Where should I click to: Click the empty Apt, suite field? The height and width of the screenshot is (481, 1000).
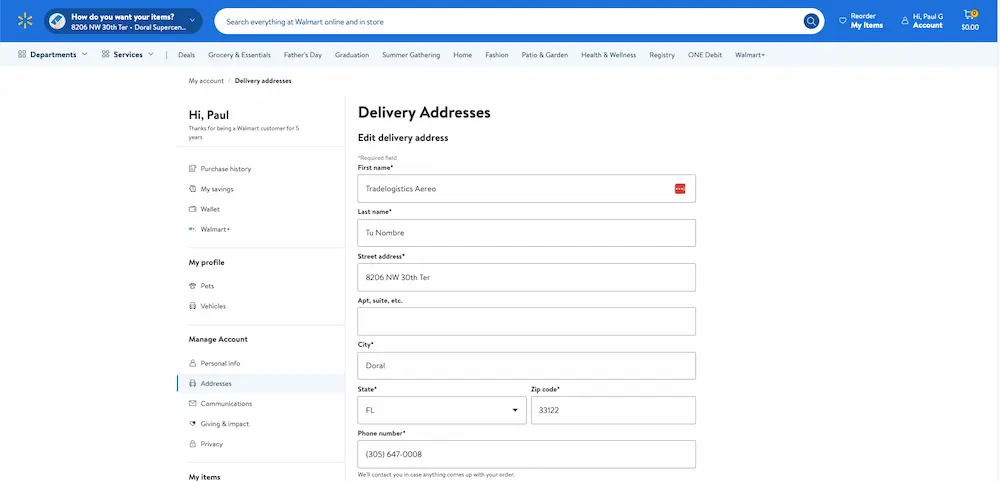pos(526,322)
